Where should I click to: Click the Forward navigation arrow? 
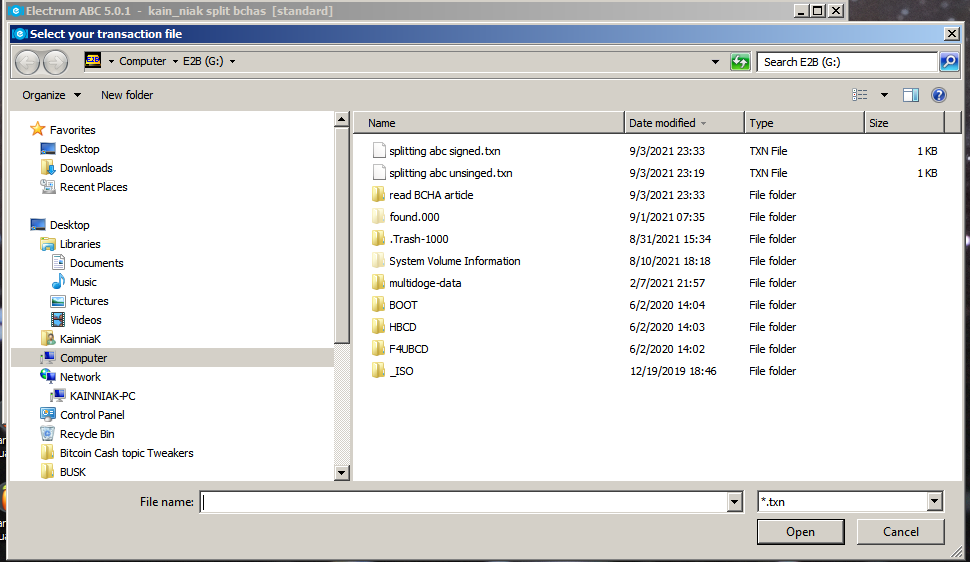pos(56,62)
